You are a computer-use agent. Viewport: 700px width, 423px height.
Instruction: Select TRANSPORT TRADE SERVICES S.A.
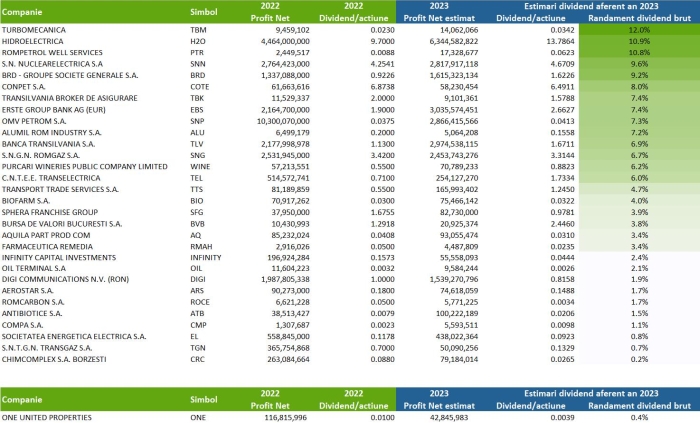(x=60, y=190)
